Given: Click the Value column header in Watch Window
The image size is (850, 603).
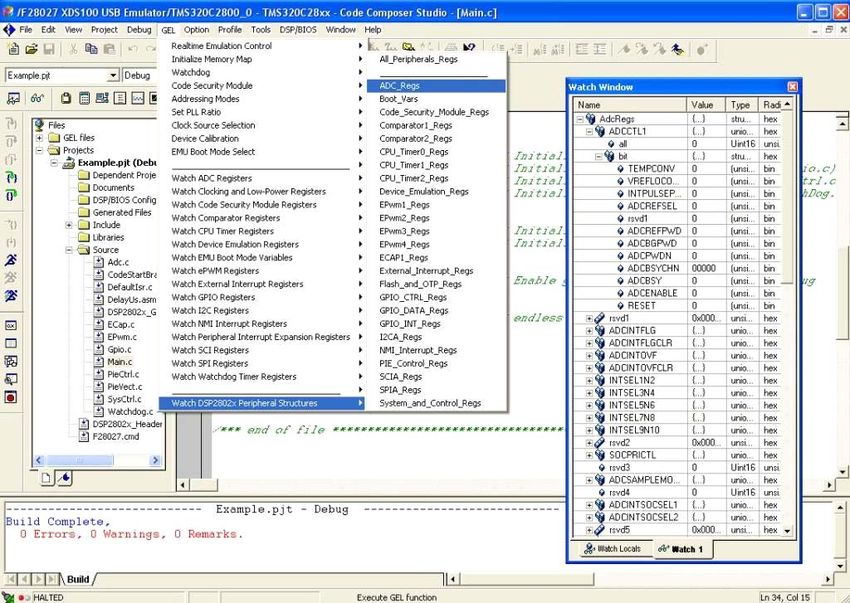Looking at the screenshot, I should coord(702,105).
